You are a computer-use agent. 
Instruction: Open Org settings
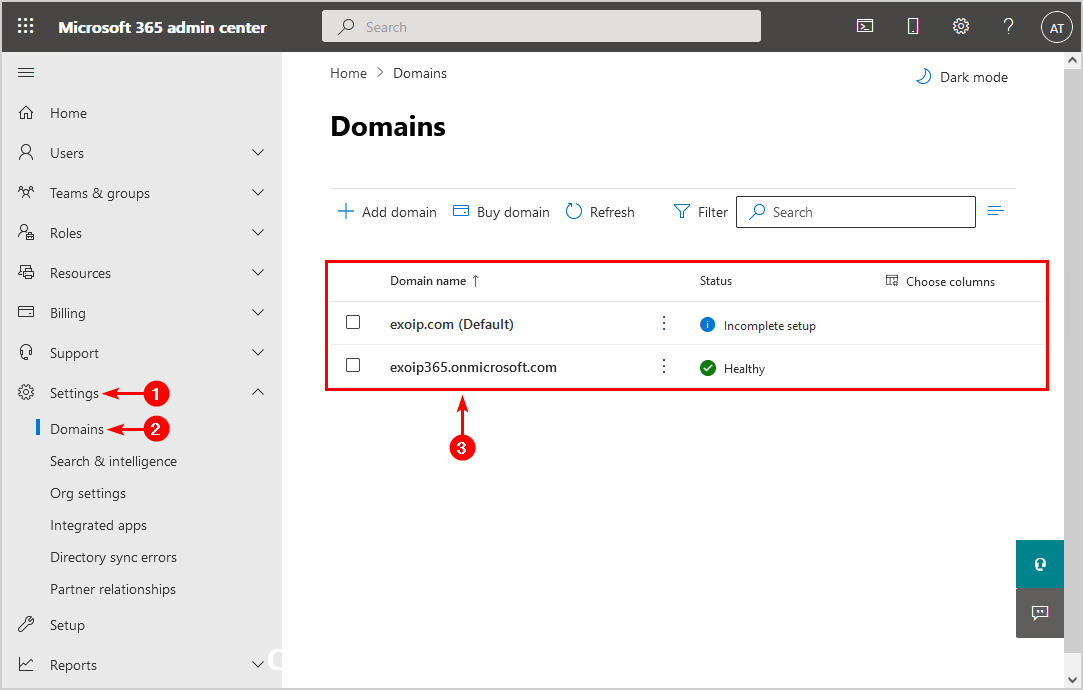tap(88, 493)
